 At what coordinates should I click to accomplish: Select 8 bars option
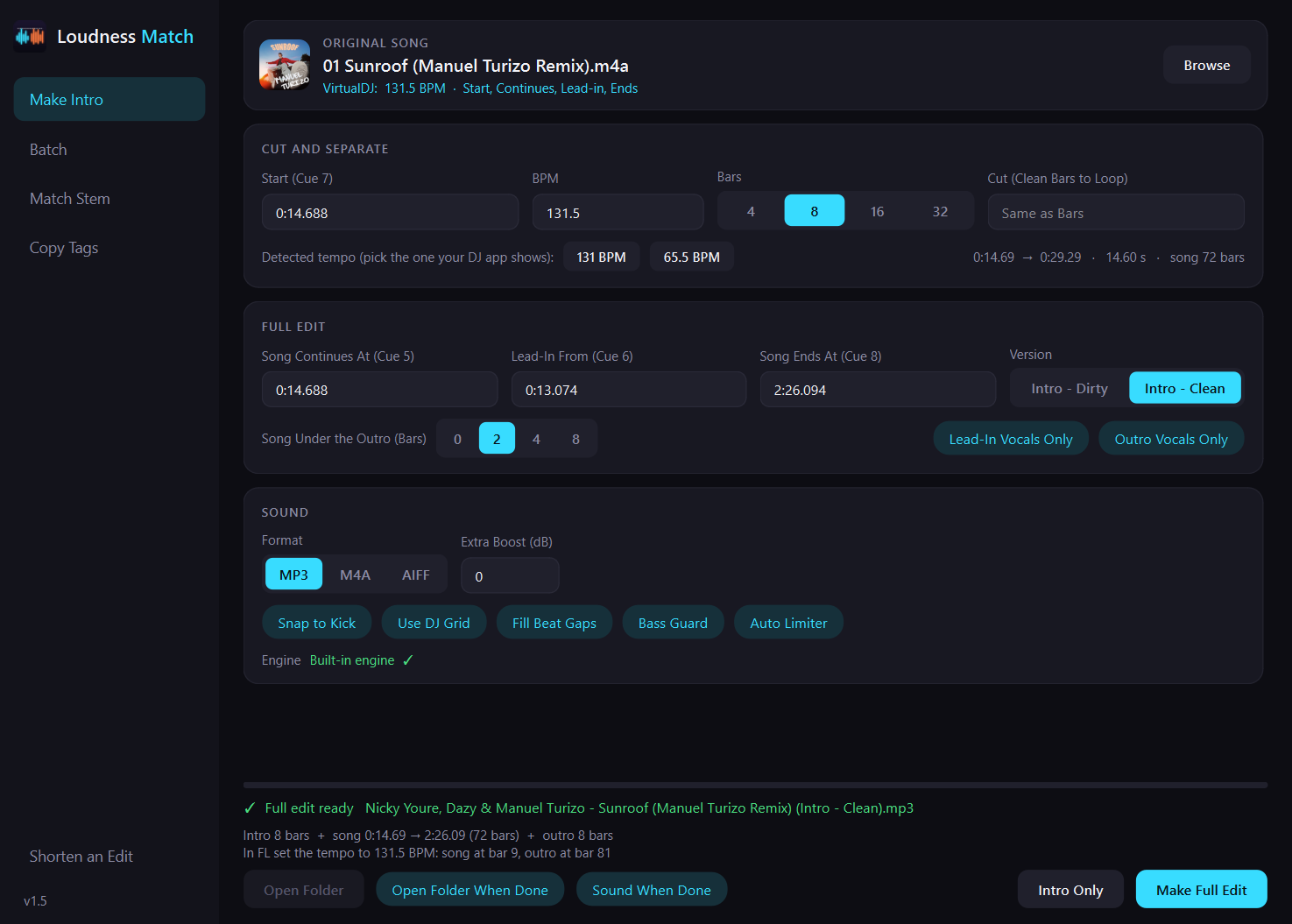(814, 211)
